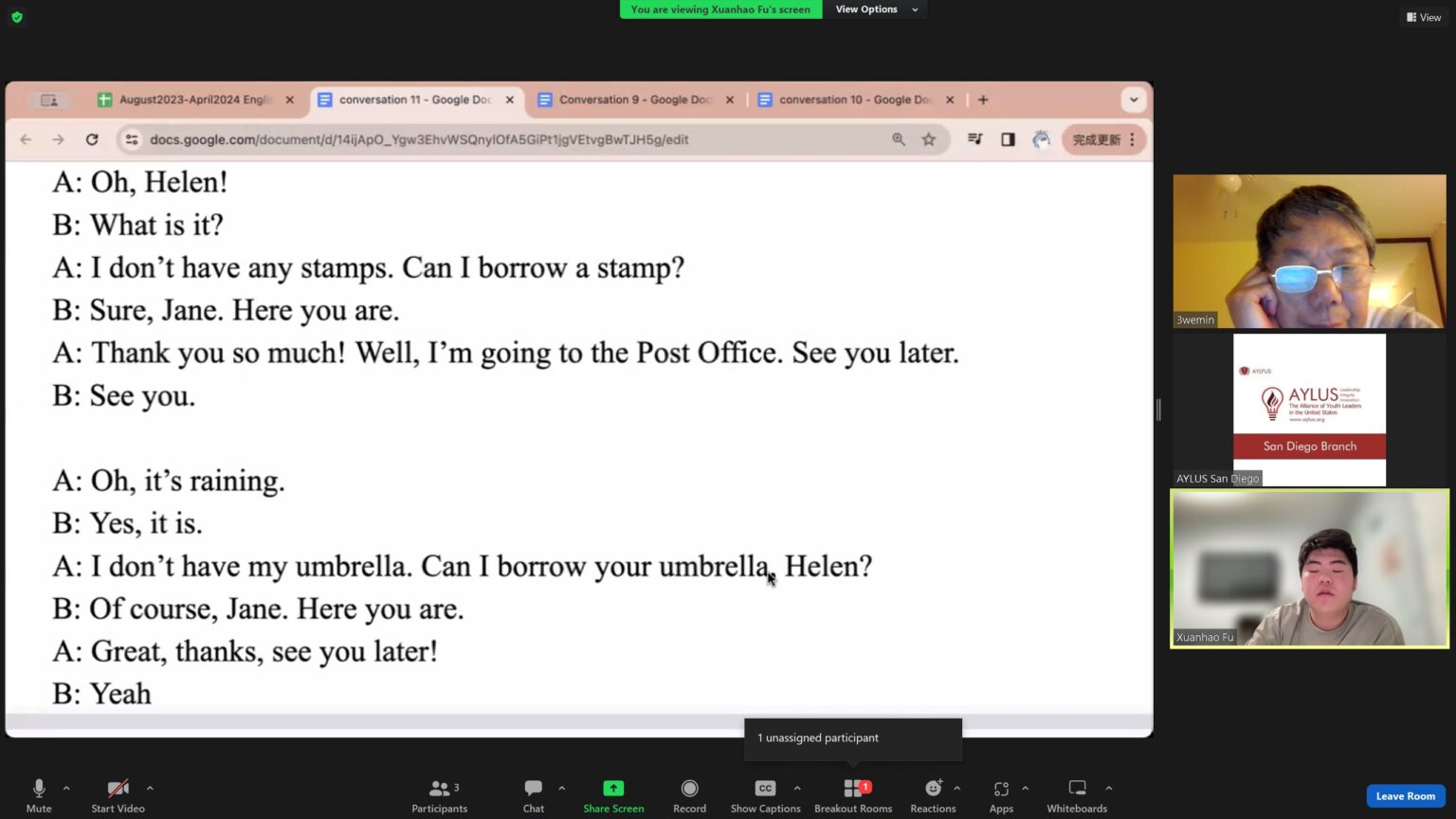Click 'You are viewing Xuanhao Fu's screen' banner
The width and height of the screenshot is (1456, 819).
click(720, 9)
